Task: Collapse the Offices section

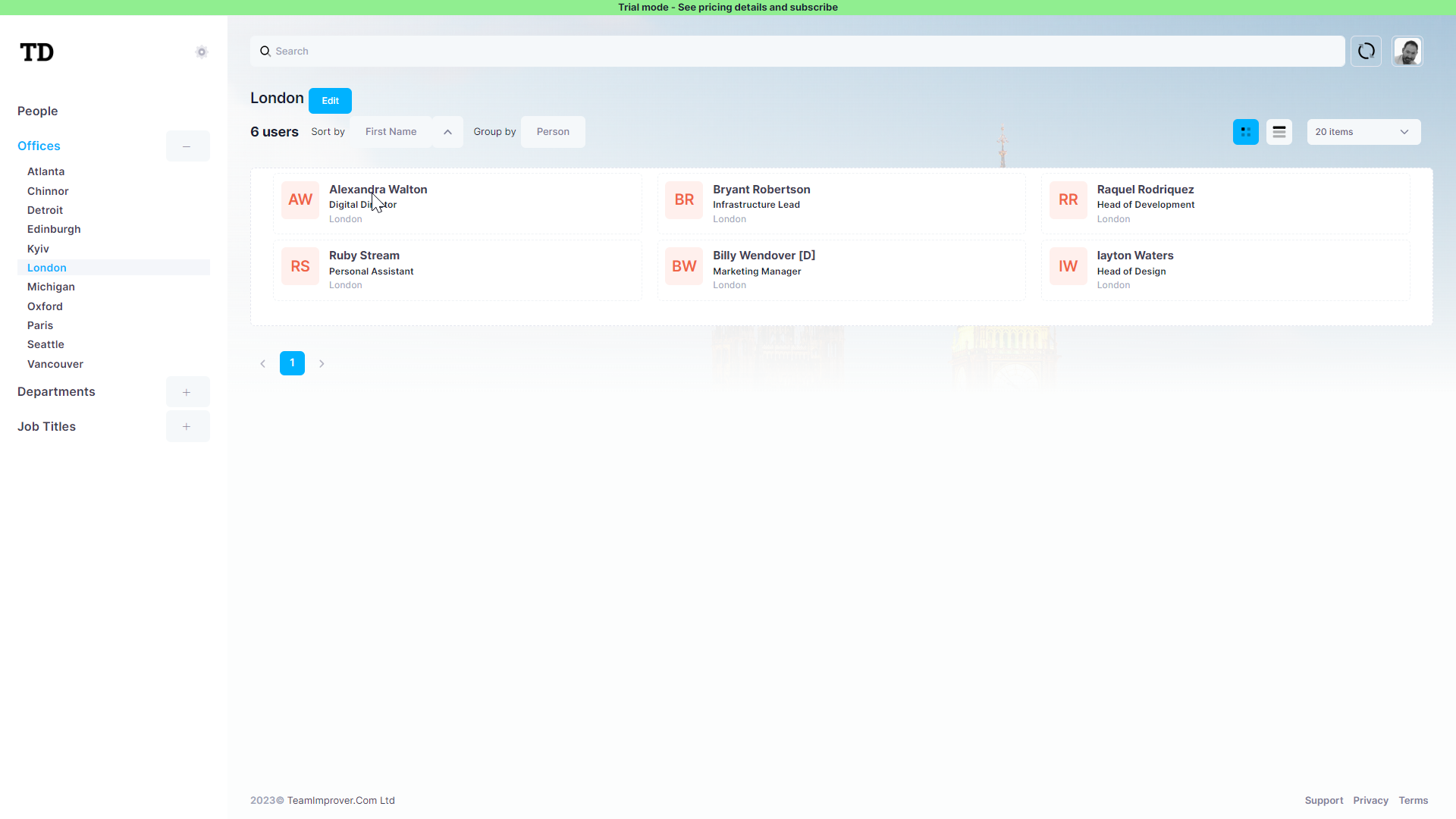Action: pos(187,146)
